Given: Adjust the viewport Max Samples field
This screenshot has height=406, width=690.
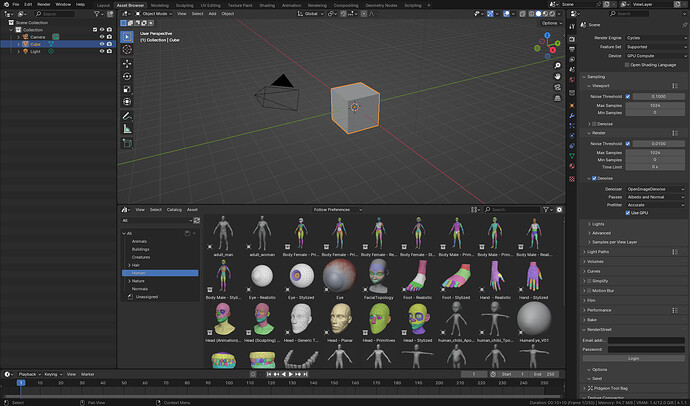Looking at the screenshot, I should pos(655,106).
